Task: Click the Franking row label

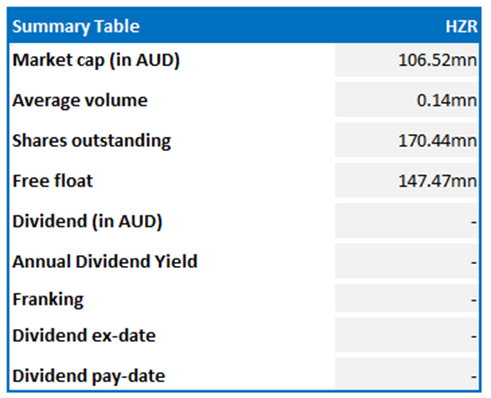Action: (x=48, y=299)
